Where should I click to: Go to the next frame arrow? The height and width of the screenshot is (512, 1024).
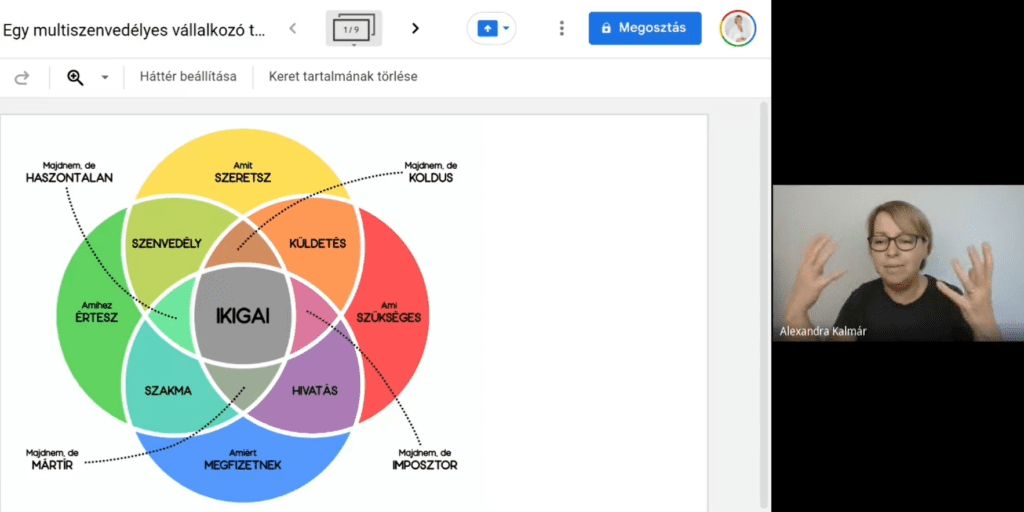tap(415, 28)
